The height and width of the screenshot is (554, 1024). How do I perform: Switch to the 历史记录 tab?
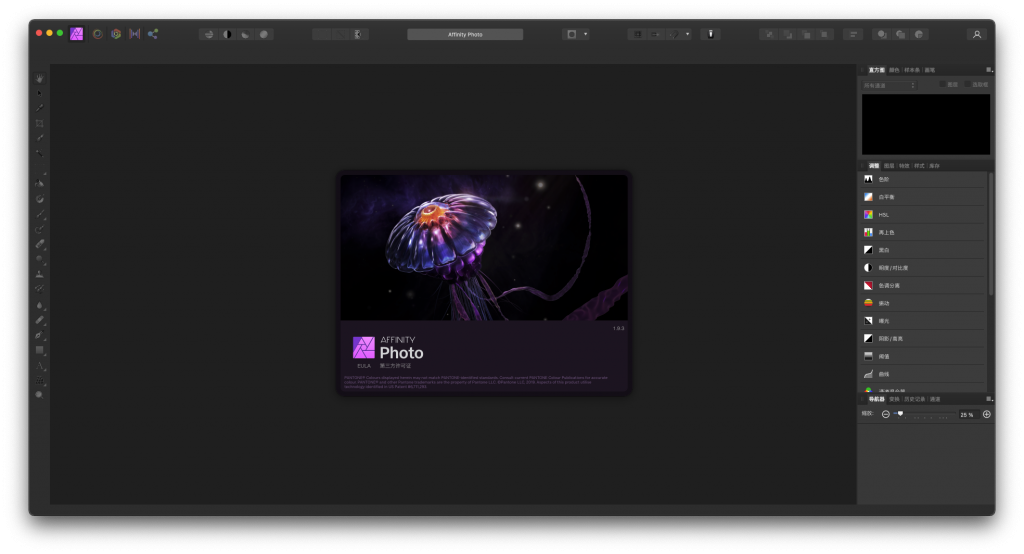(x=914, y=399)
